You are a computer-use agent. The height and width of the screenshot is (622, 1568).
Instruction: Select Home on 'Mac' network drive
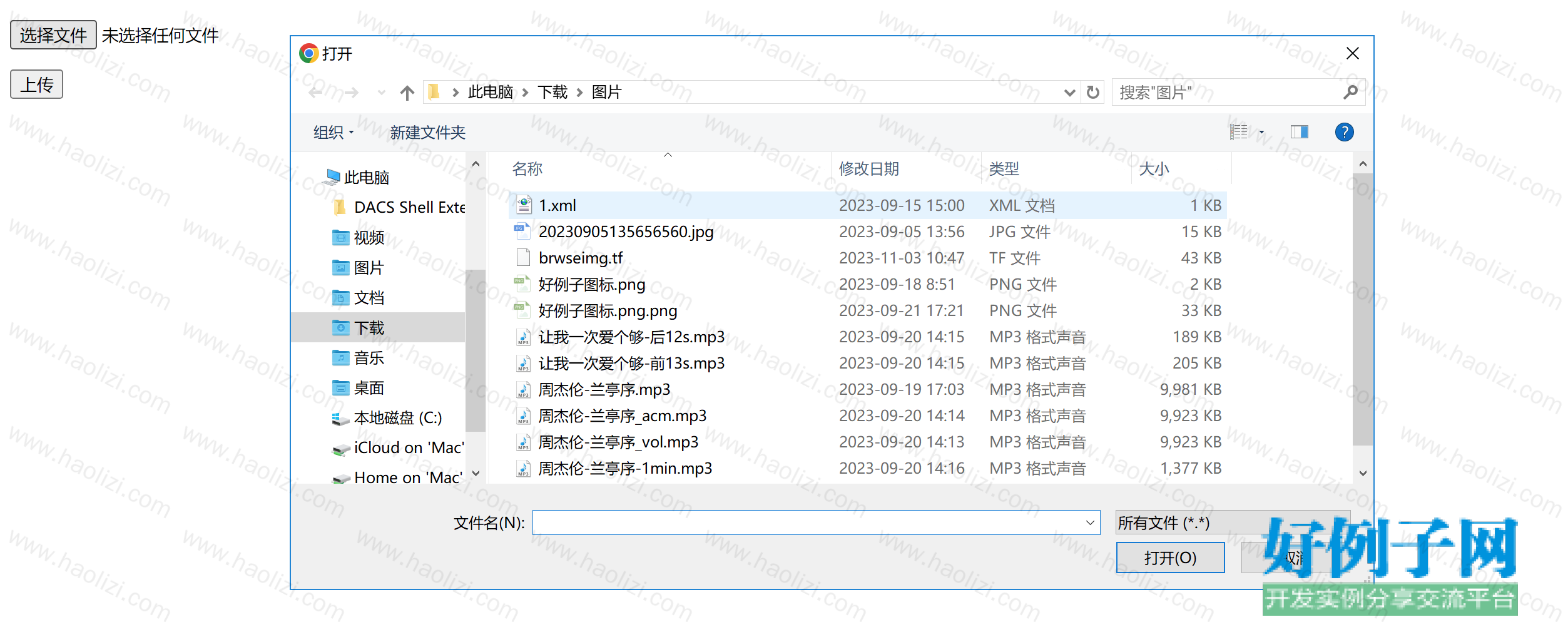click(x=398, y=477)
